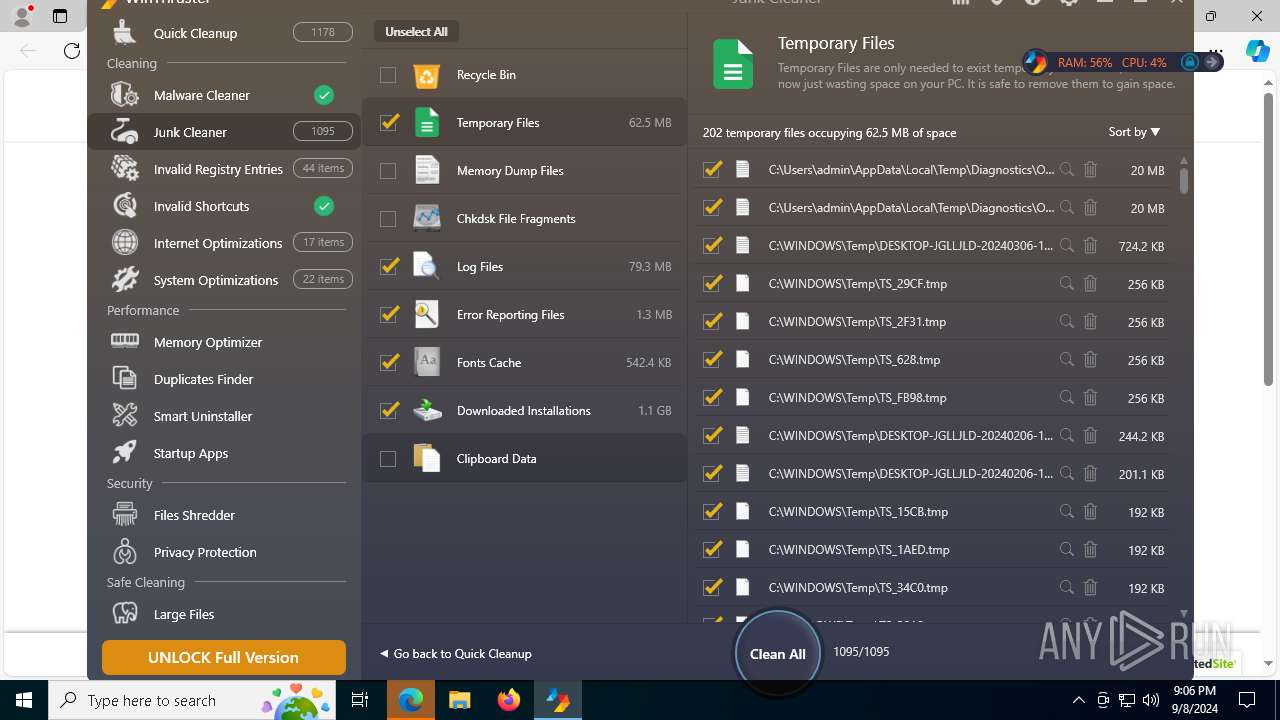
Task: Click the Downloaded Installations icon
Action: (427, 410)
